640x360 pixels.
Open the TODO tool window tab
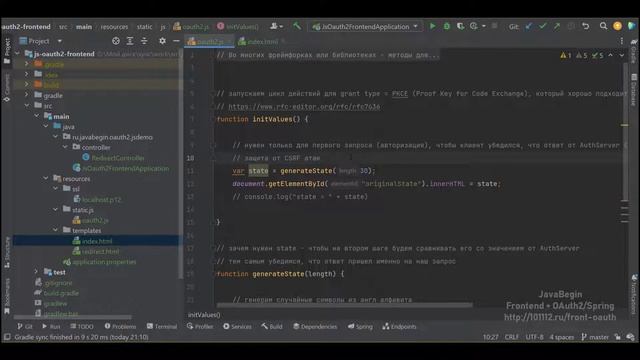pyautogui.click(x=82, y=327)
